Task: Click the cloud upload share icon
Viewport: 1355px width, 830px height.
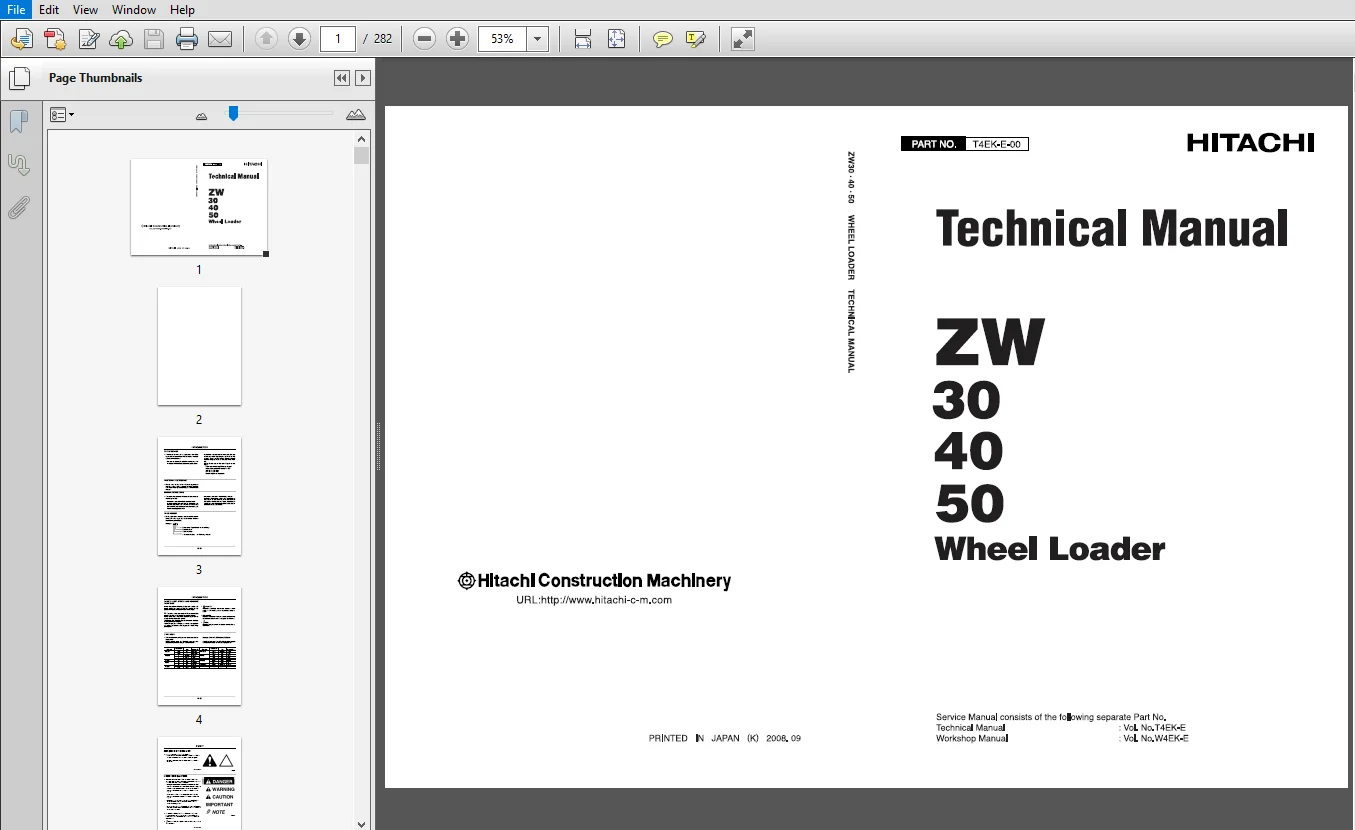Action: tap(121, 39)
